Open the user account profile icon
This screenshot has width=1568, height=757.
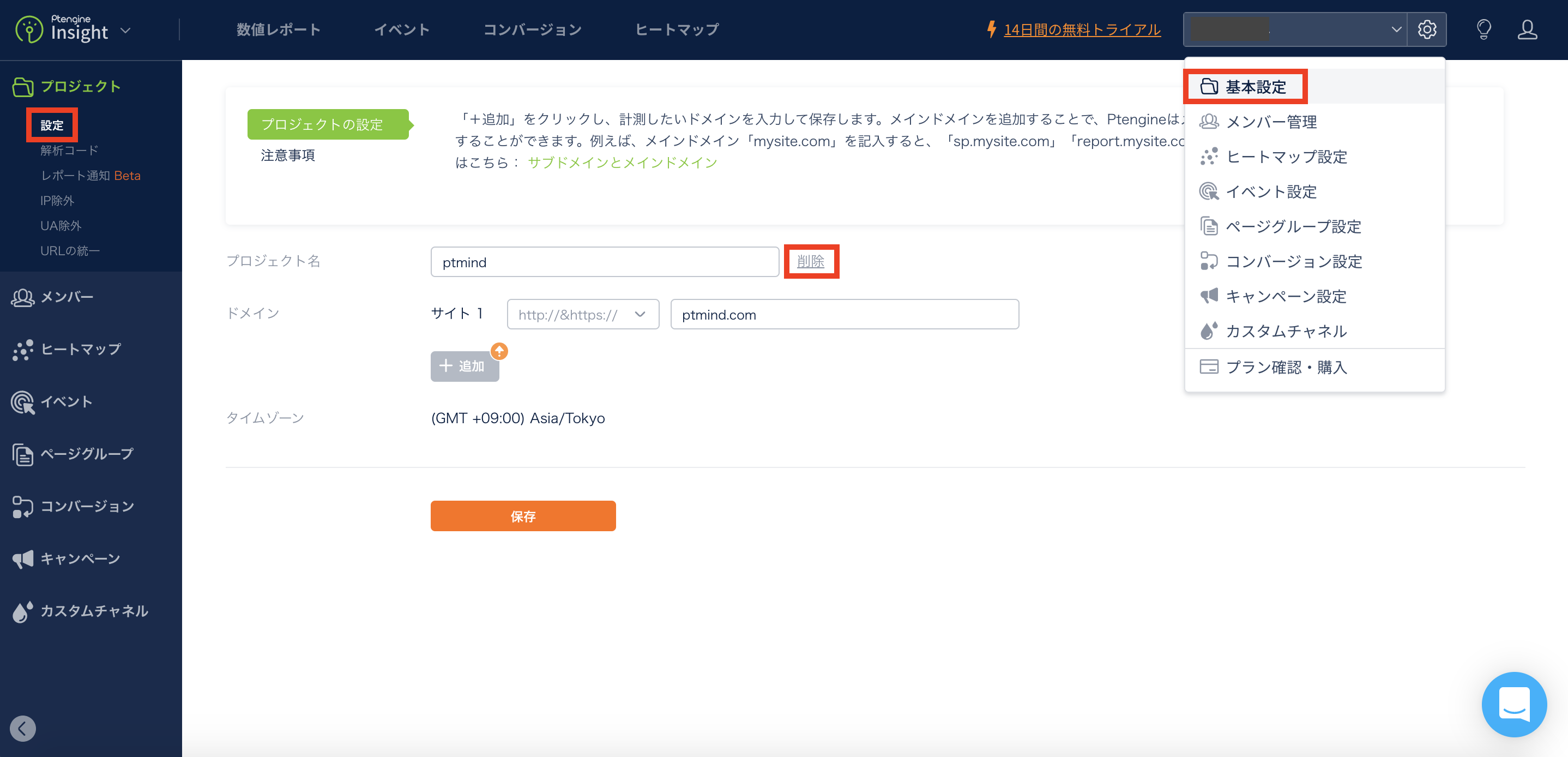1527,29
